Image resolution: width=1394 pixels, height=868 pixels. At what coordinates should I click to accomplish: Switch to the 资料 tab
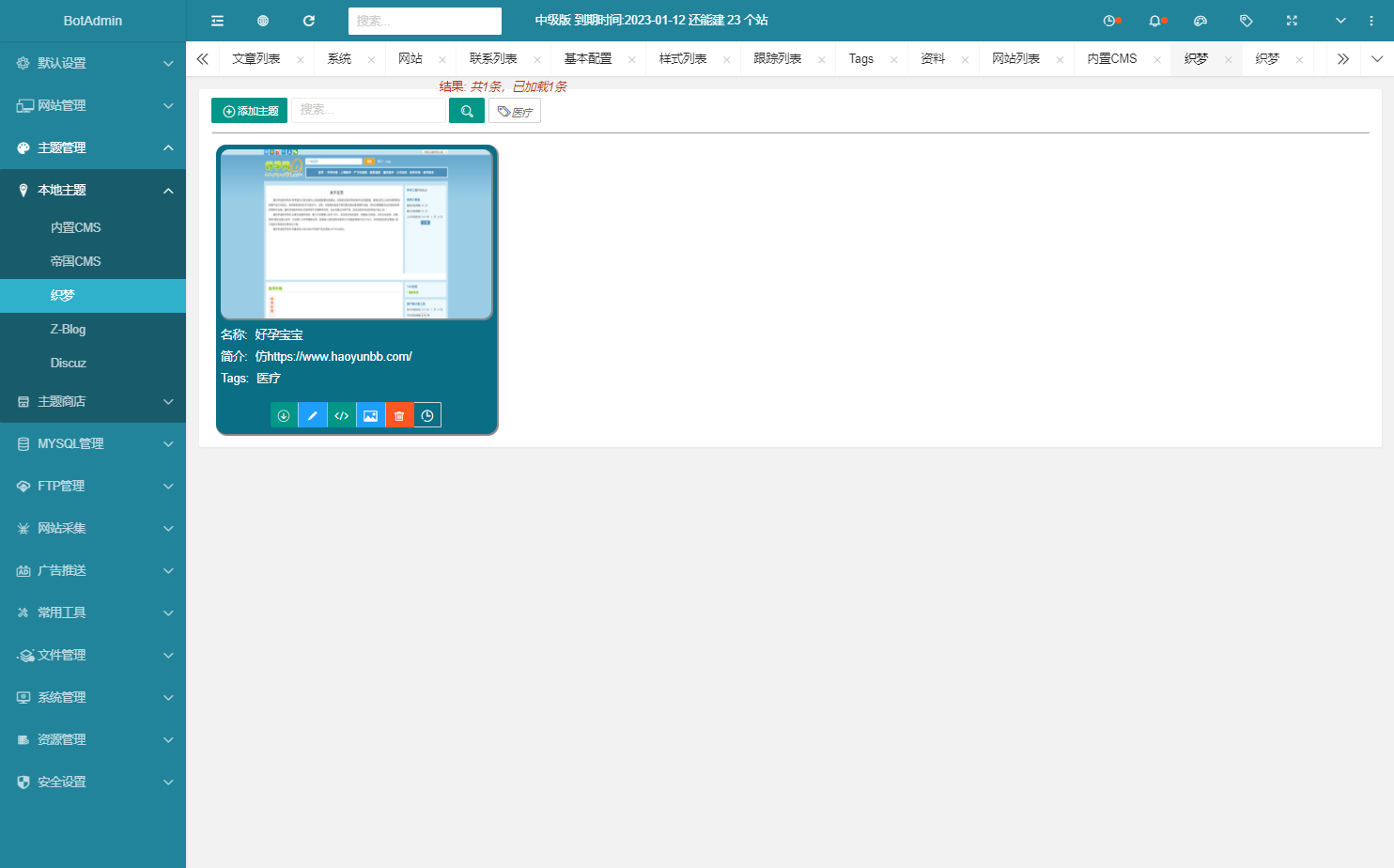[x=933, y=59]
